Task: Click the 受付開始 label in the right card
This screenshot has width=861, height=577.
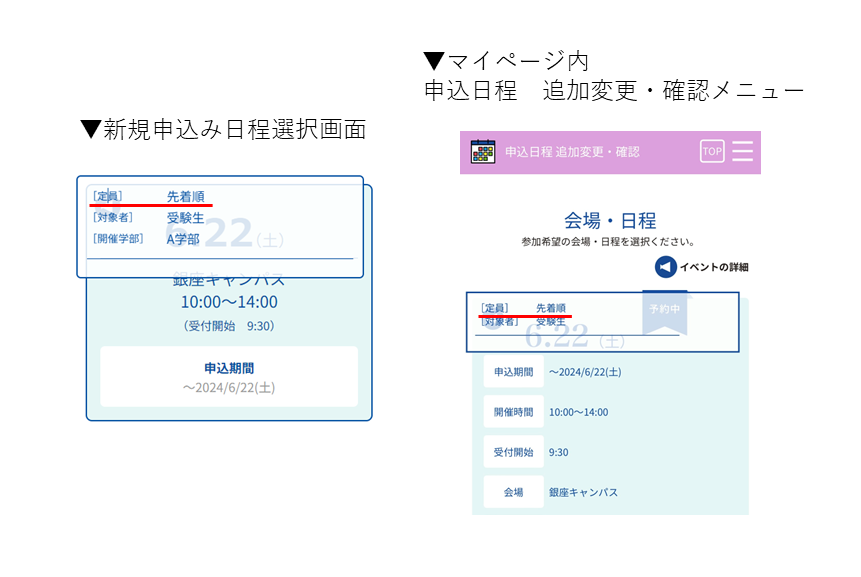Action: (513, 452)
